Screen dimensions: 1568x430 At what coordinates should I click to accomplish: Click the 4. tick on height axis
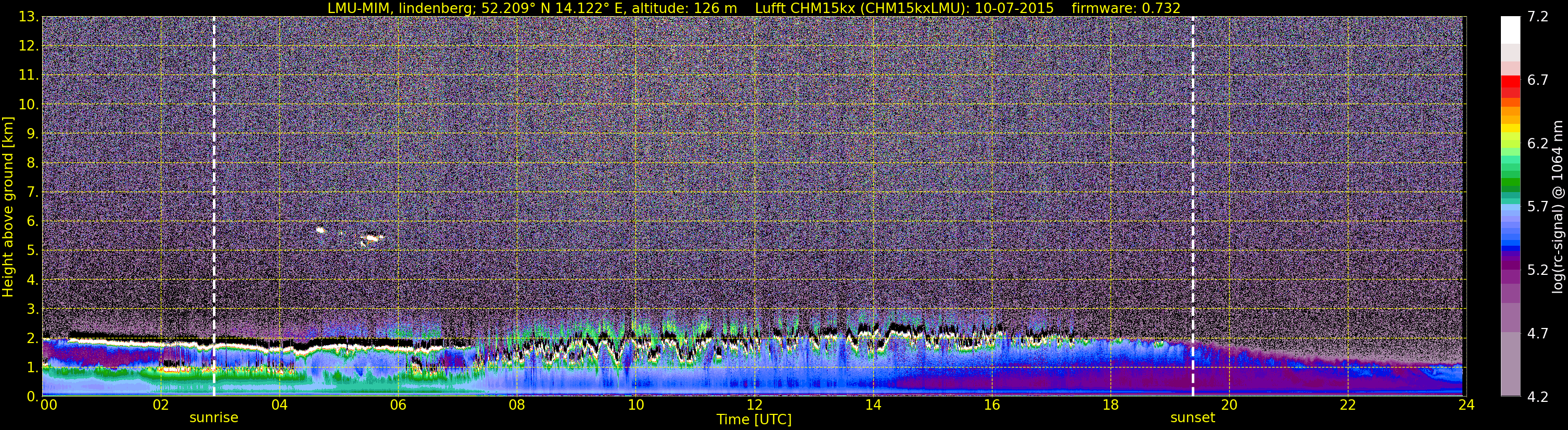point(32,280)
